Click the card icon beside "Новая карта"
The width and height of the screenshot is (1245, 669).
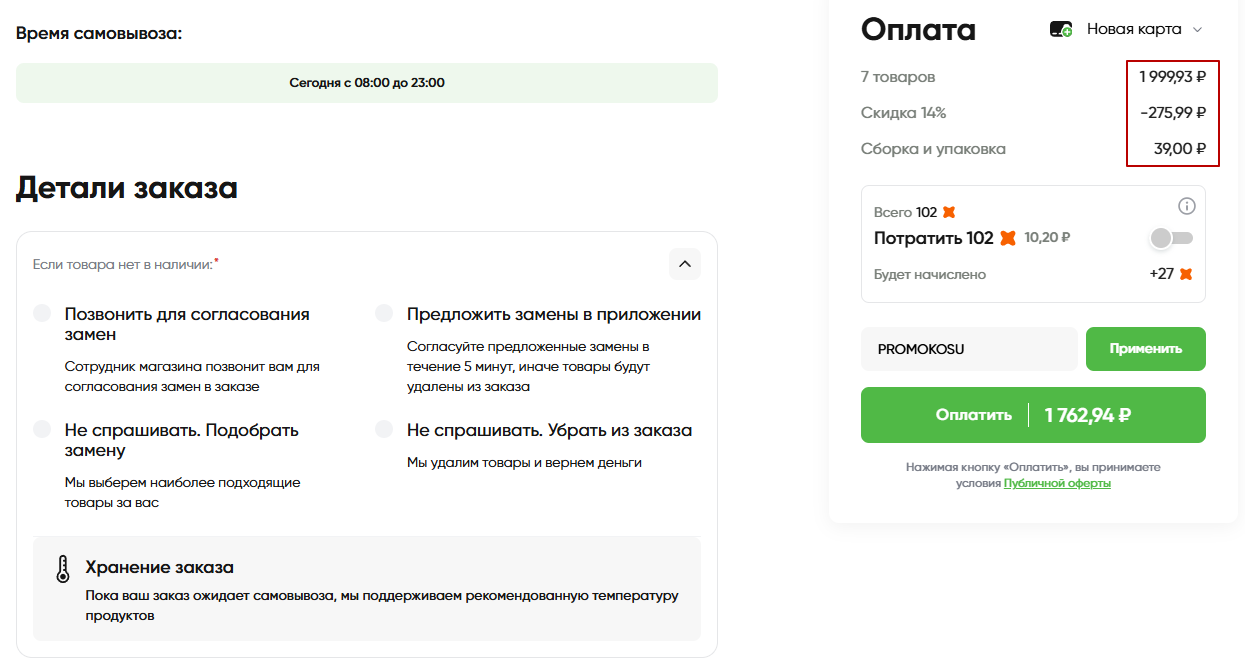point(1061,29)
